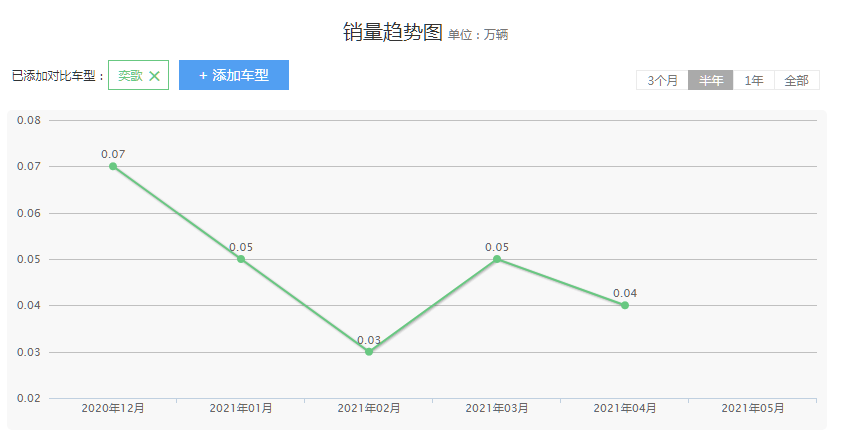The height and width of the screenshot is (443, 852).
Task: Click the 单位：万辆 unit label
Action: [x=478, y=35]
